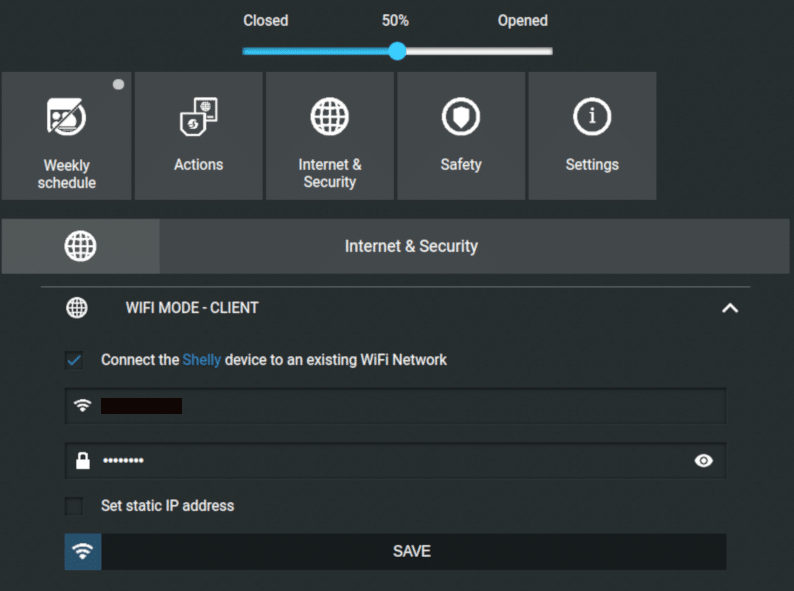Click the WiFi network name field
The width and height of the screenshot is (794, 591).
point(395,406)
